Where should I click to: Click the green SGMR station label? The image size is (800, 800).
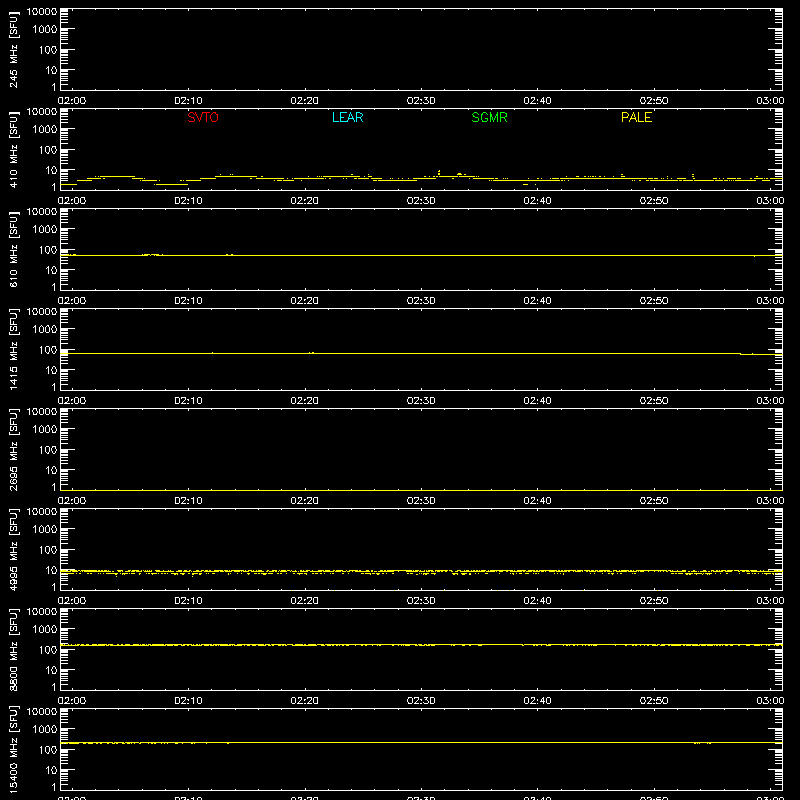(489, 117)
